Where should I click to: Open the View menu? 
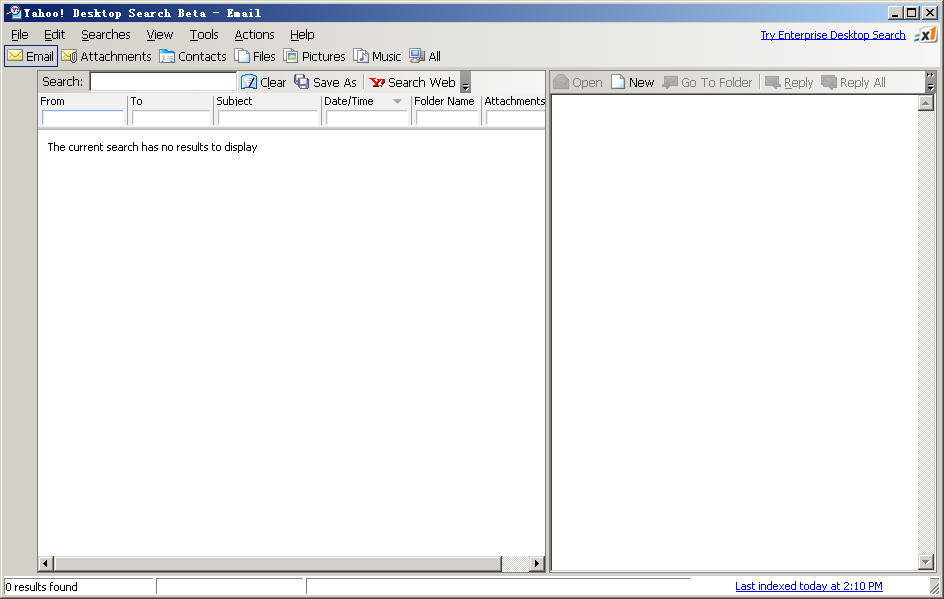coord(160,34)
